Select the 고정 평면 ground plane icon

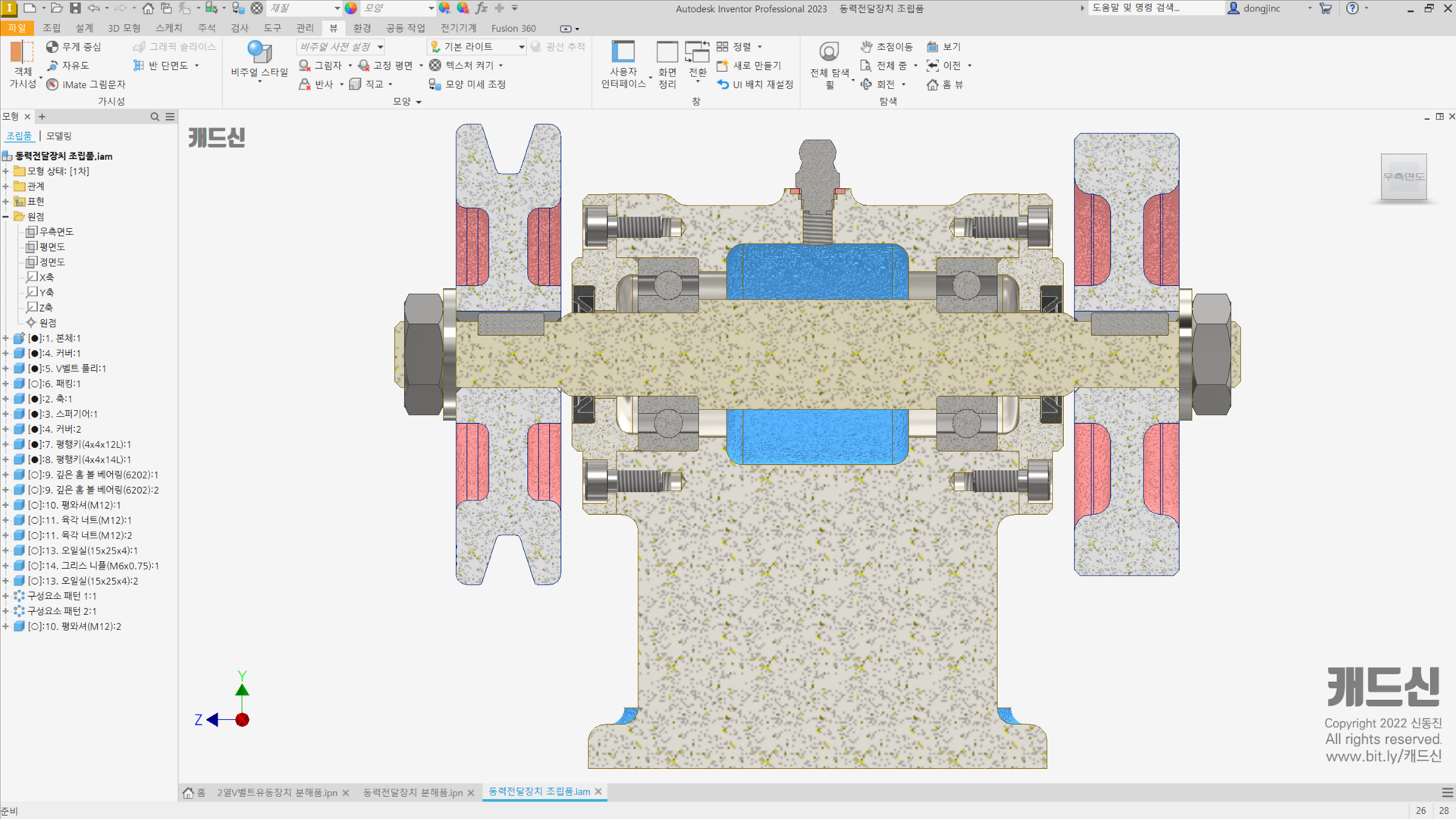coord(364,66)
